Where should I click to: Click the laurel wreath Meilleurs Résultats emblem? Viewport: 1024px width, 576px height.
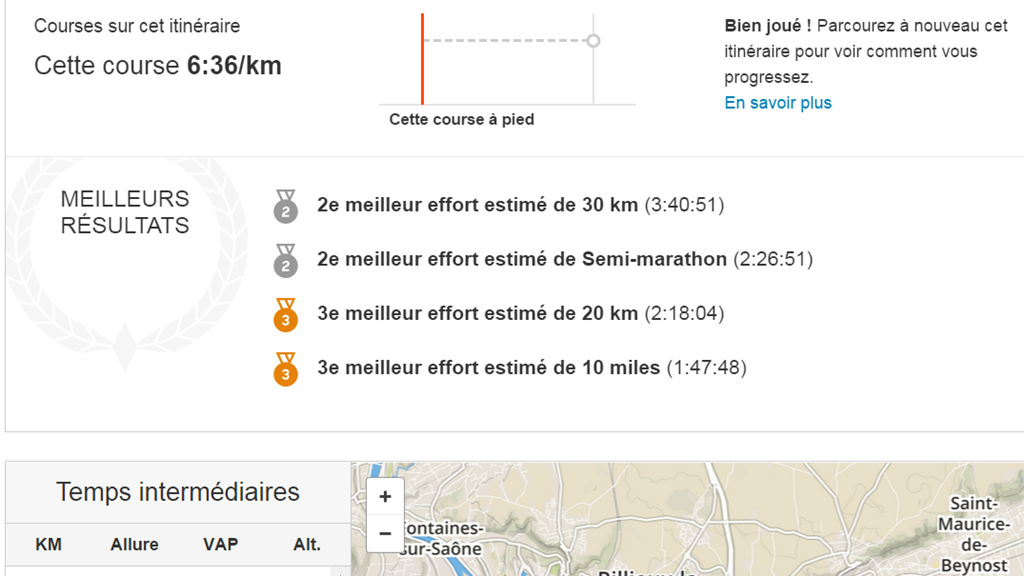coord(125,262)
